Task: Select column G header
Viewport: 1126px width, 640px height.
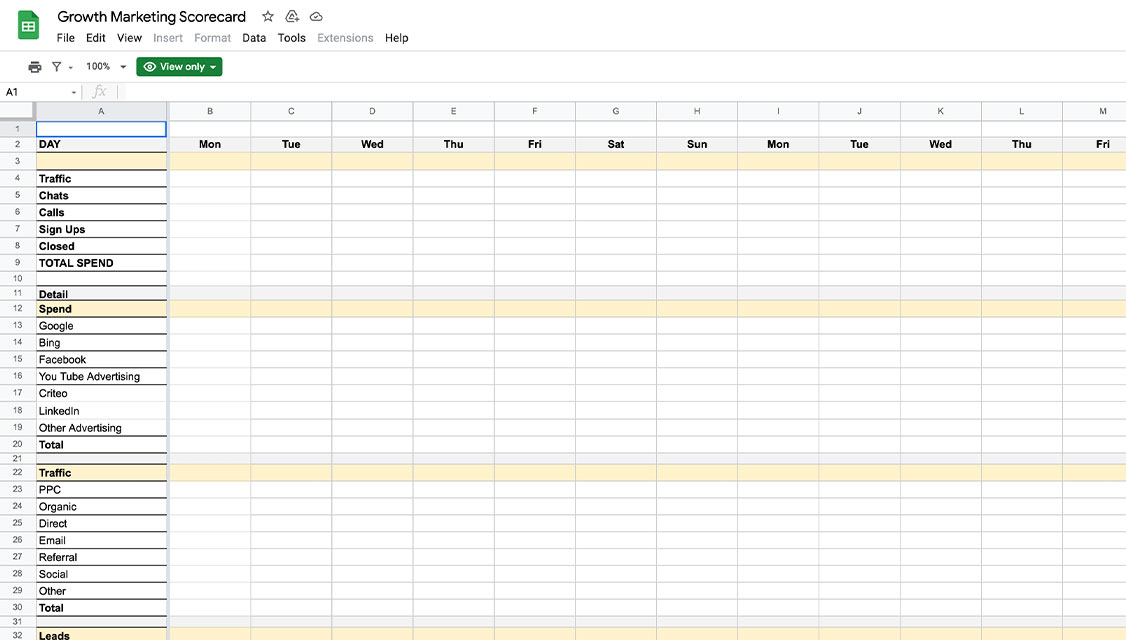Action: coord(615,111)
